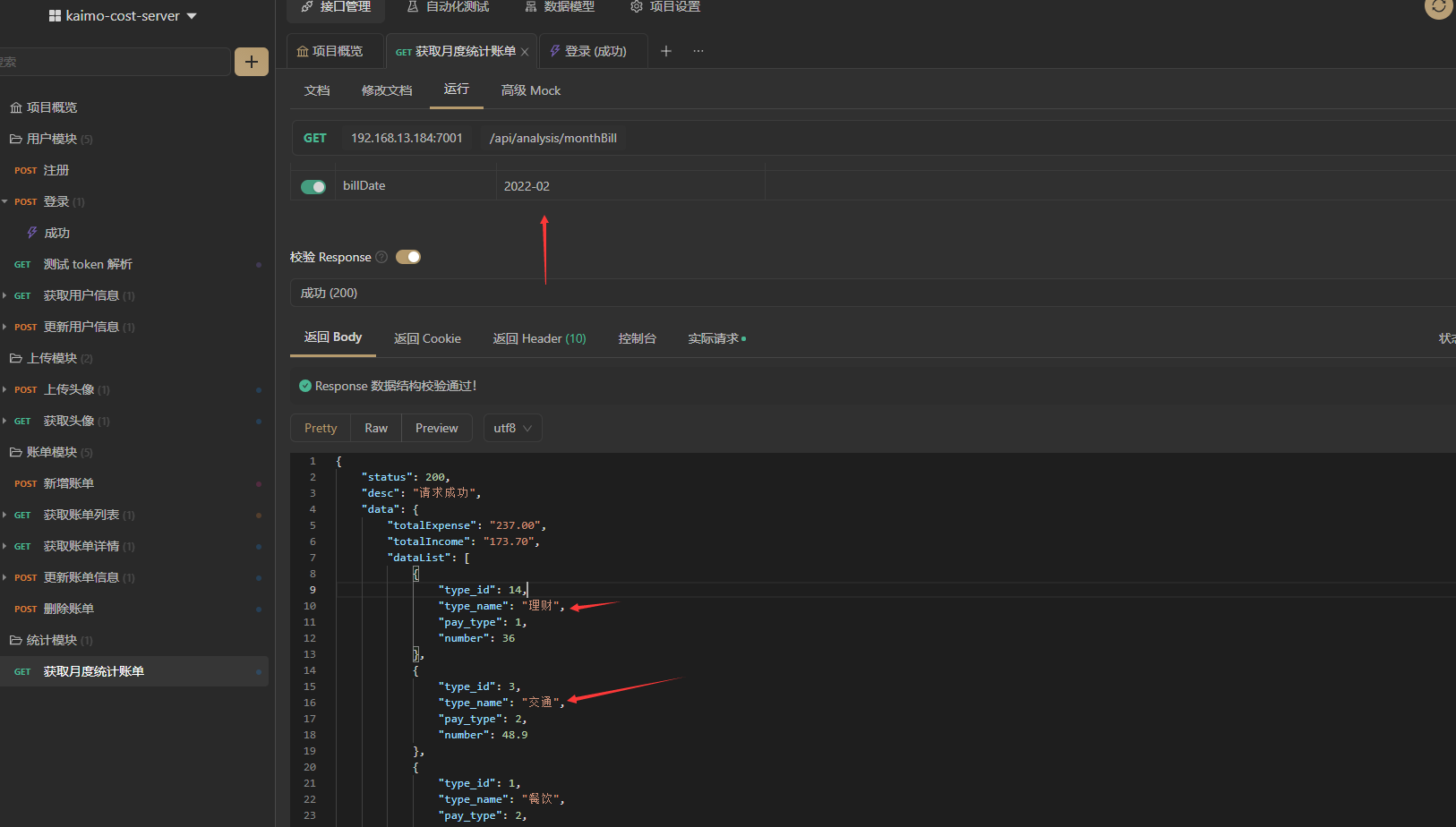Switch to 数据模型 top tab

(560, 7)
